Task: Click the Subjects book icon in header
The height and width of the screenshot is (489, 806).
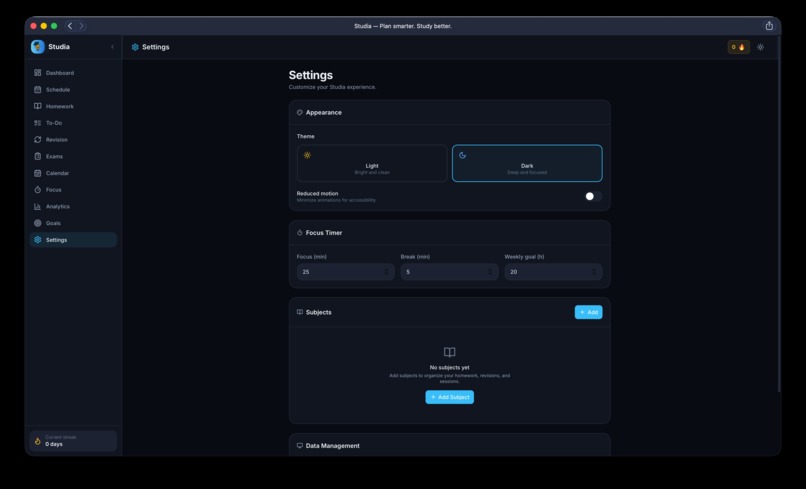Action: (x=300, y=312)
